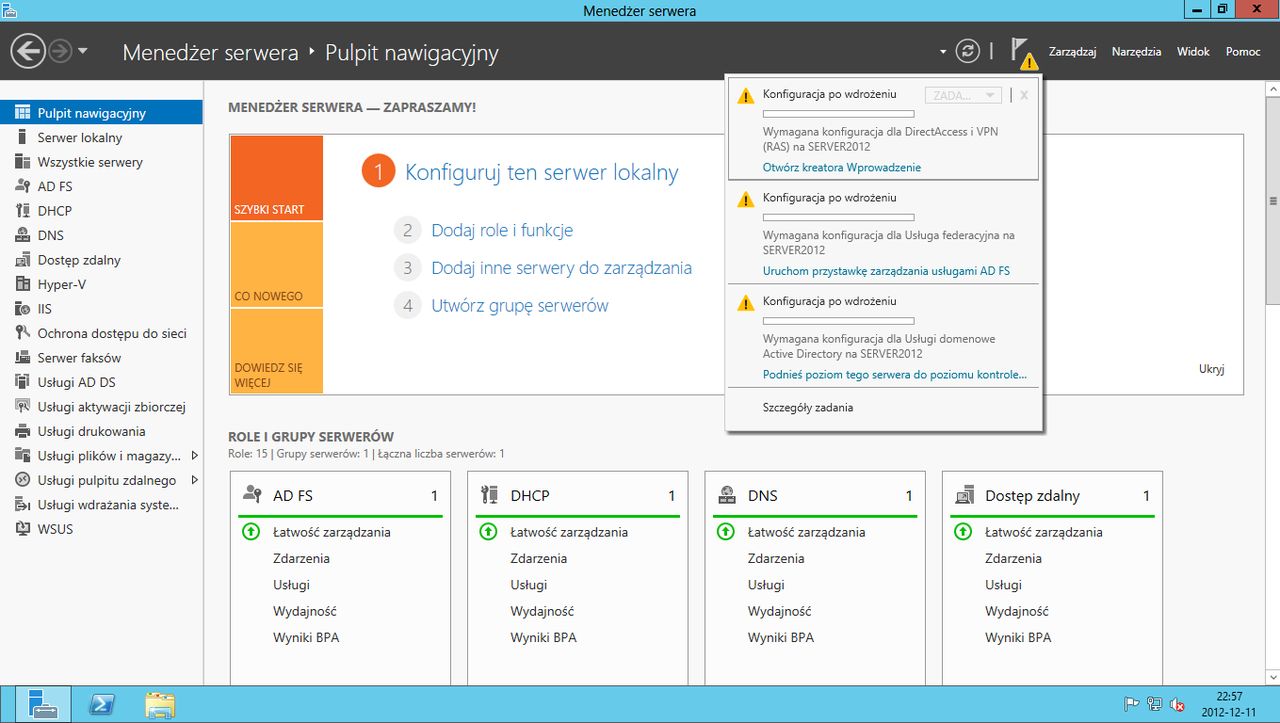Click Uruchom przystawkę zarządzania usługami AD FS
1280x723 pixels.
click(x=886, y=271)
